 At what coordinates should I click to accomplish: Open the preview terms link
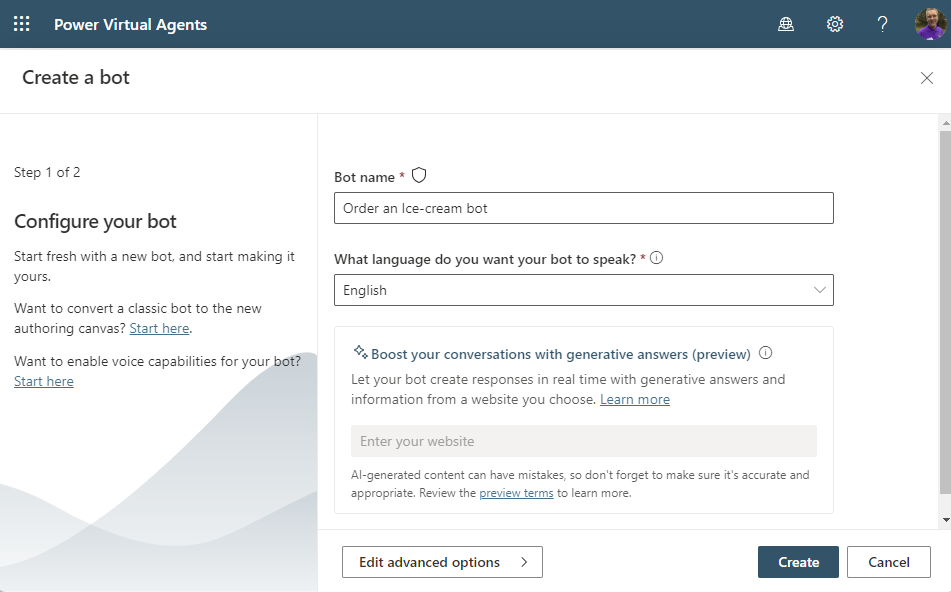click(516, 493)
